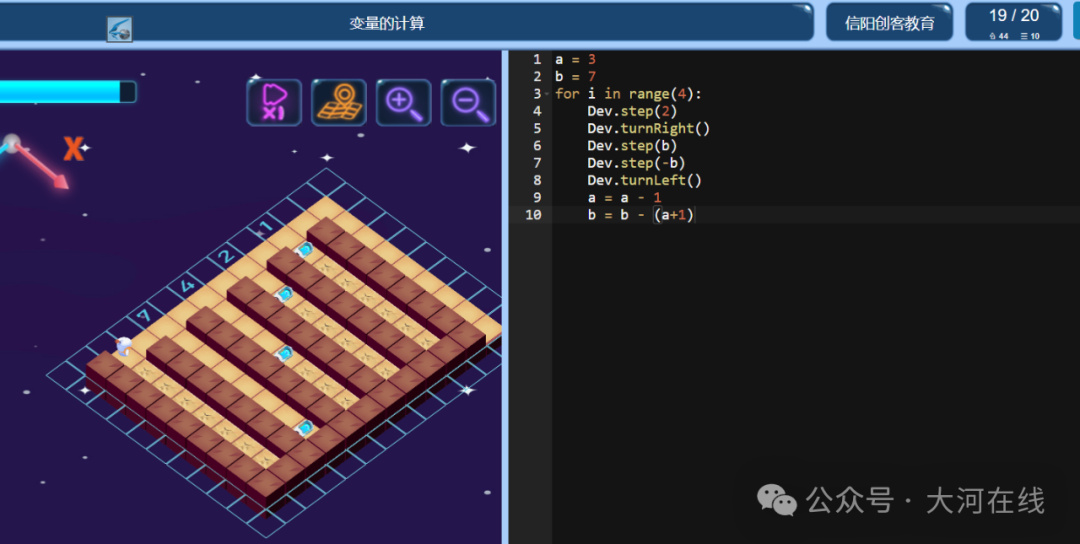Click the Dev.turnLeft() code line
This screenshot has height=544, width=1080.
tap(645, 180)
